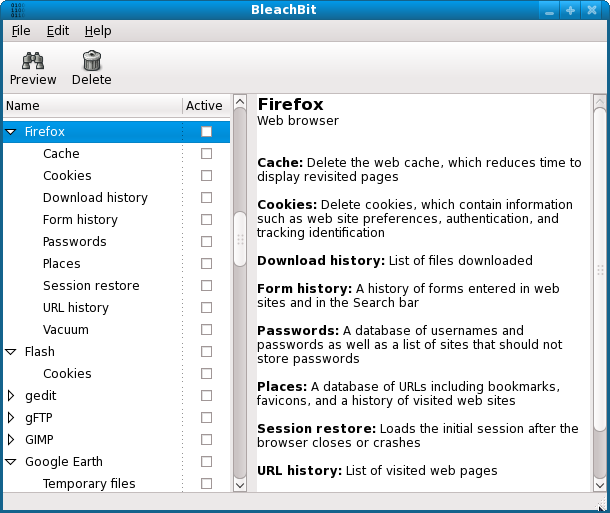Image resolution: width=610 pixels, height=513 pixels.
Task: Maximize the BleachBit window
Action: (x=571, y=10)
